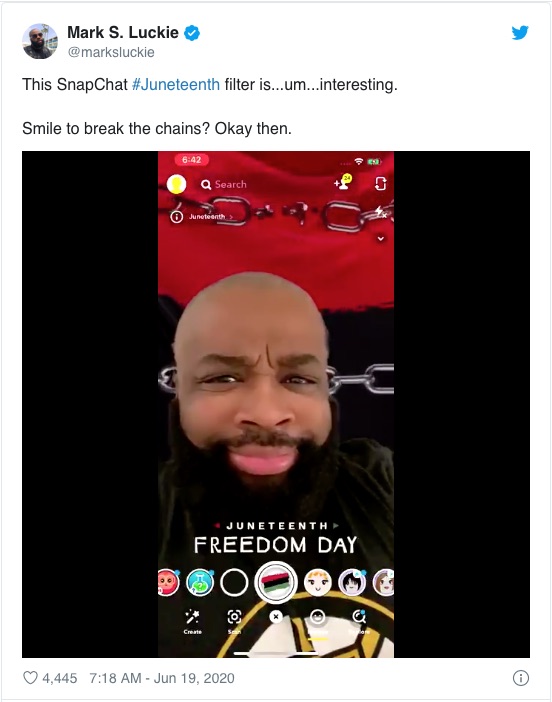552x702 pixels.
Task: Click the Twitter bird logo
Action: (520, 33)
